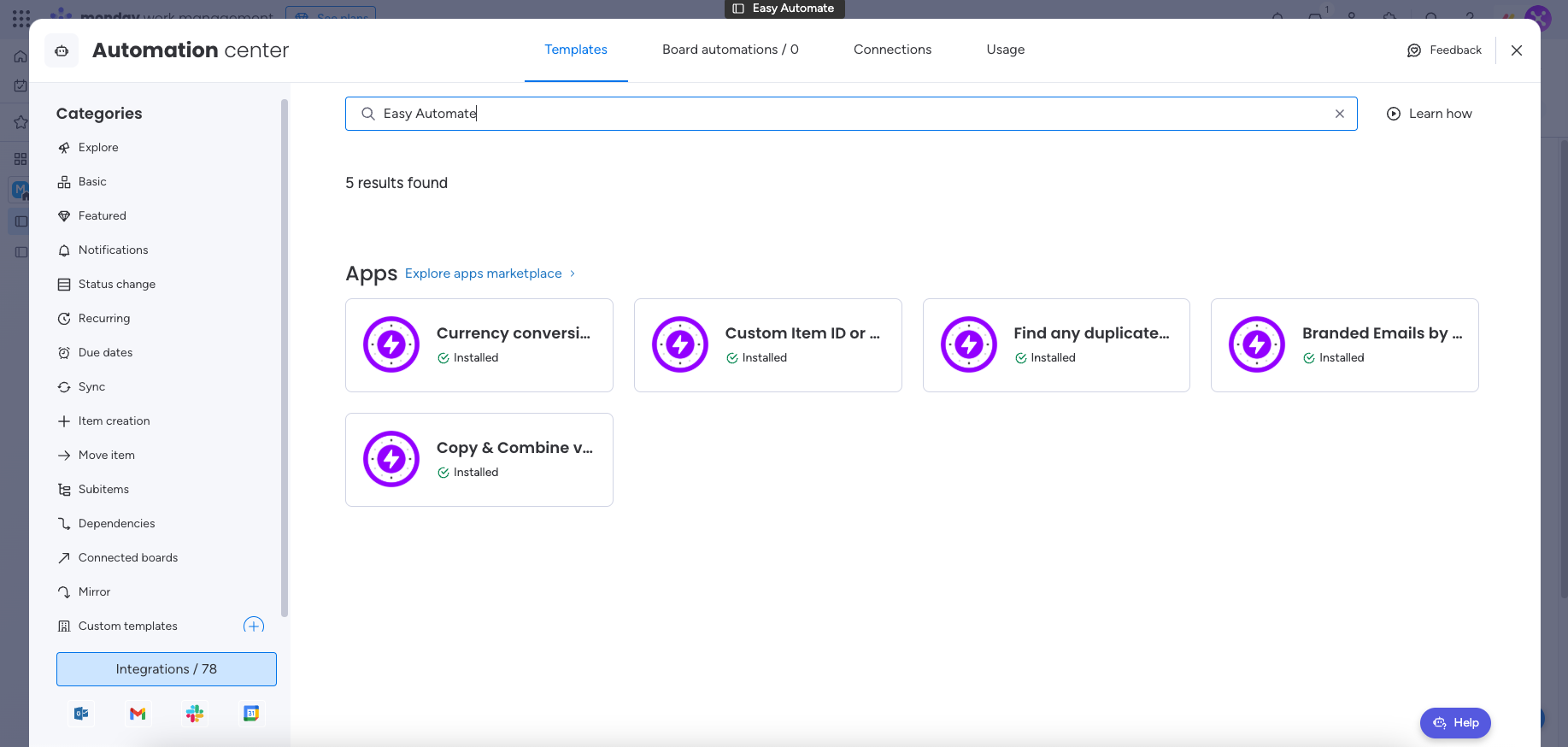Click the Feedback button
The height and width of the screenshot is (747, 1568).
1444,50
